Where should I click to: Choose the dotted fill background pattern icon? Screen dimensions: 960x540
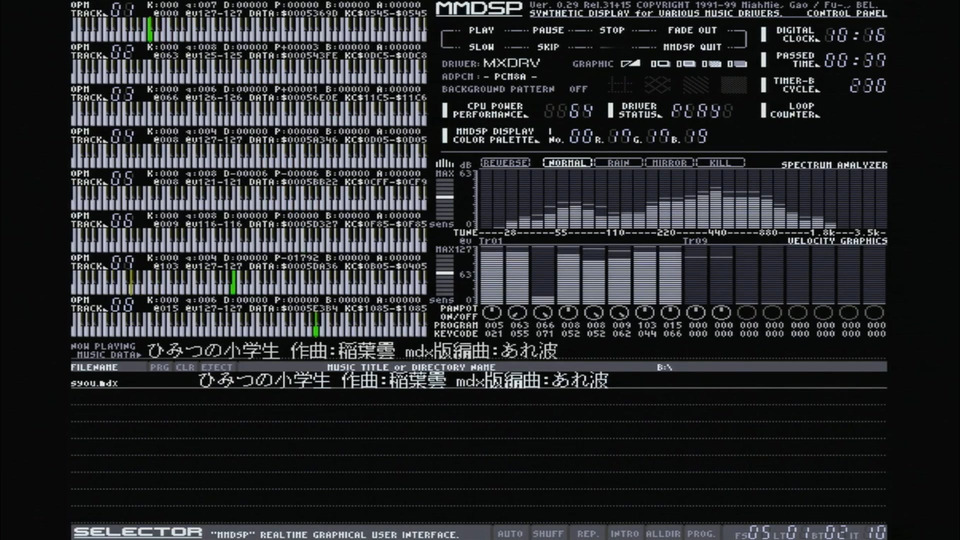coord(734,85)
